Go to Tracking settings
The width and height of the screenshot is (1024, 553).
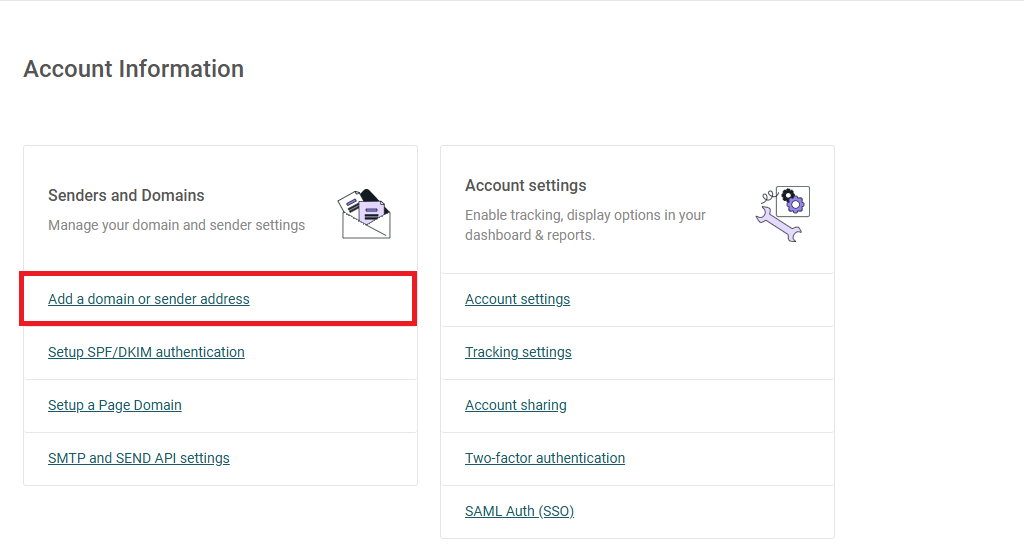(518, 352)
